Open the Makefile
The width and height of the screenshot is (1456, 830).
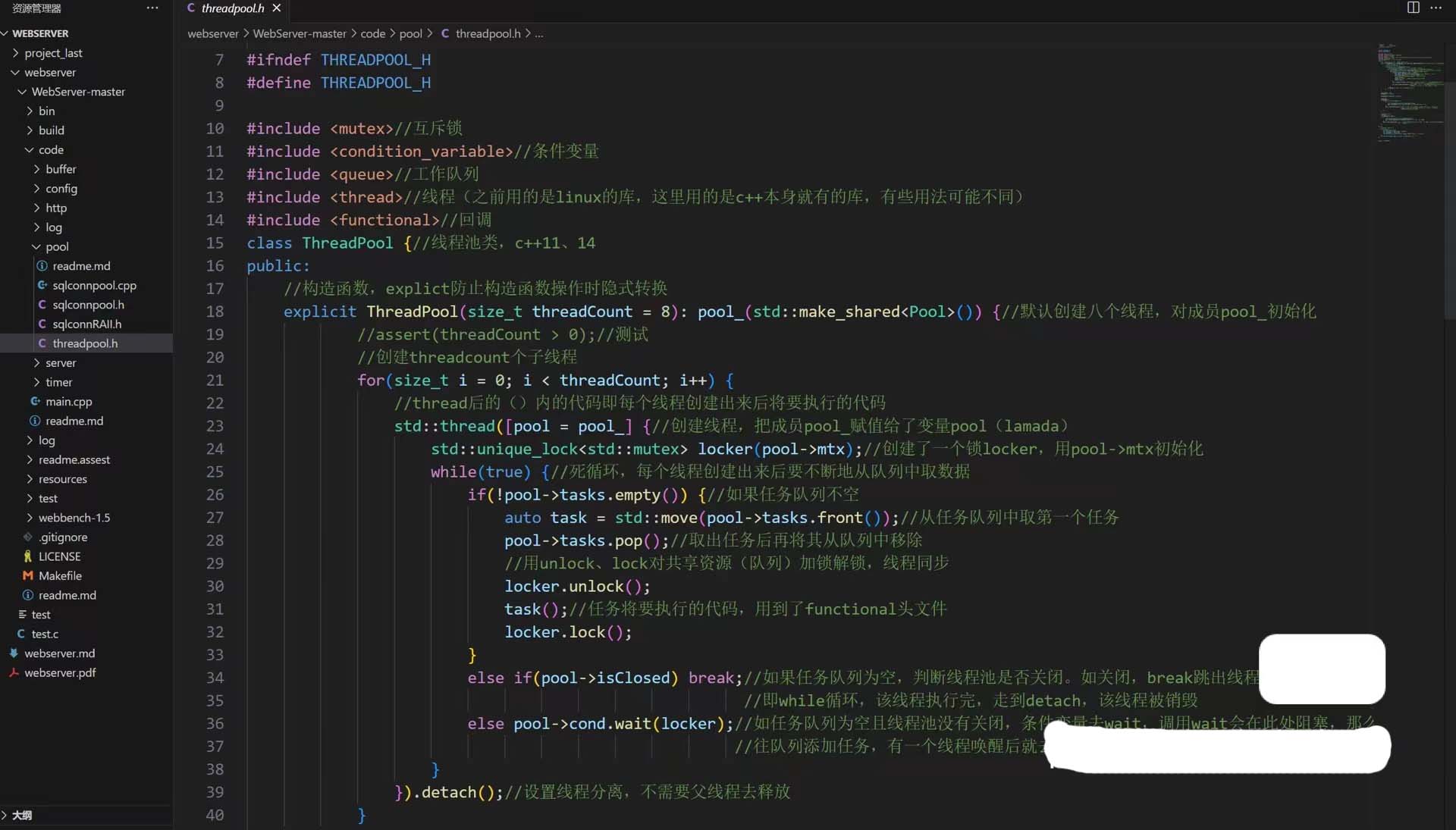pos(86,576)
